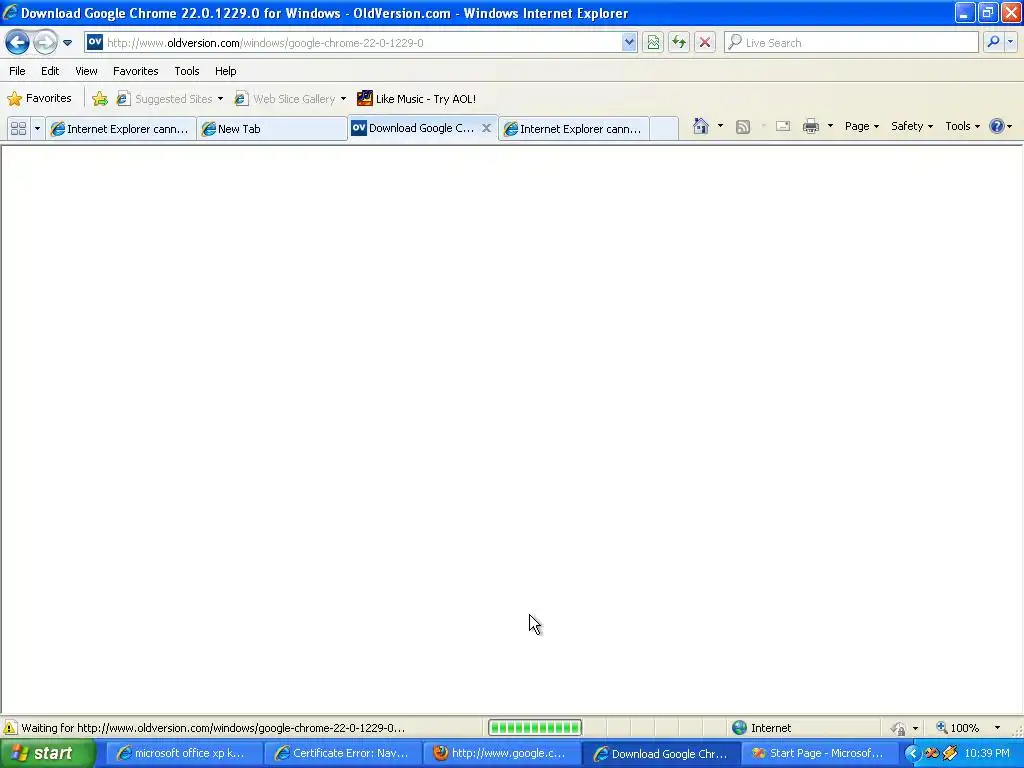Click the RSS Feeds icon
This screenshot has height=768, width=1024.
[743, 127]
